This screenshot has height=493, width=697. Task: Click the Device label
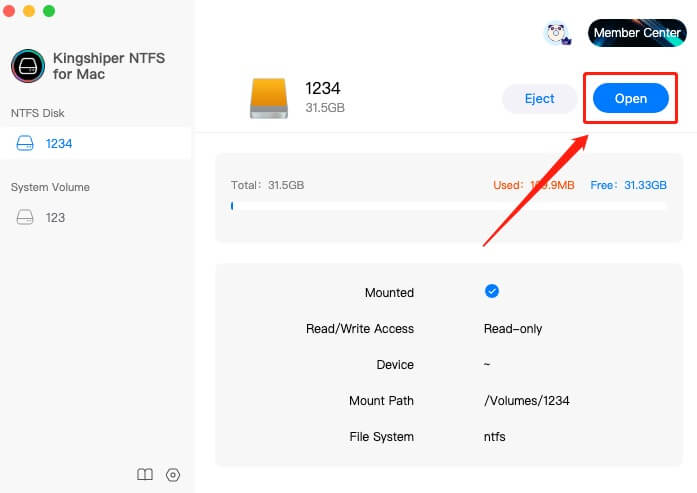(x=395, y=365)
